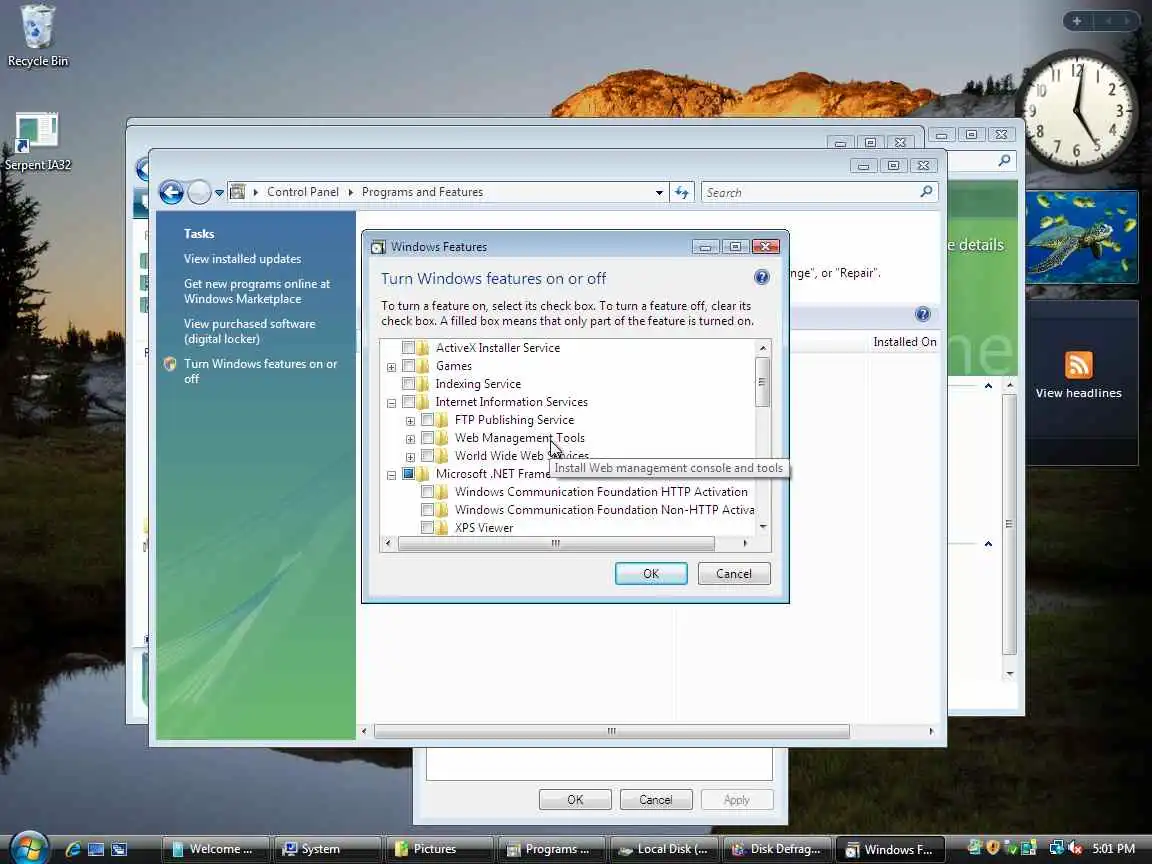
Task: Click the Back arrow in Programs and Features
Action: click(x=171, y=192)
